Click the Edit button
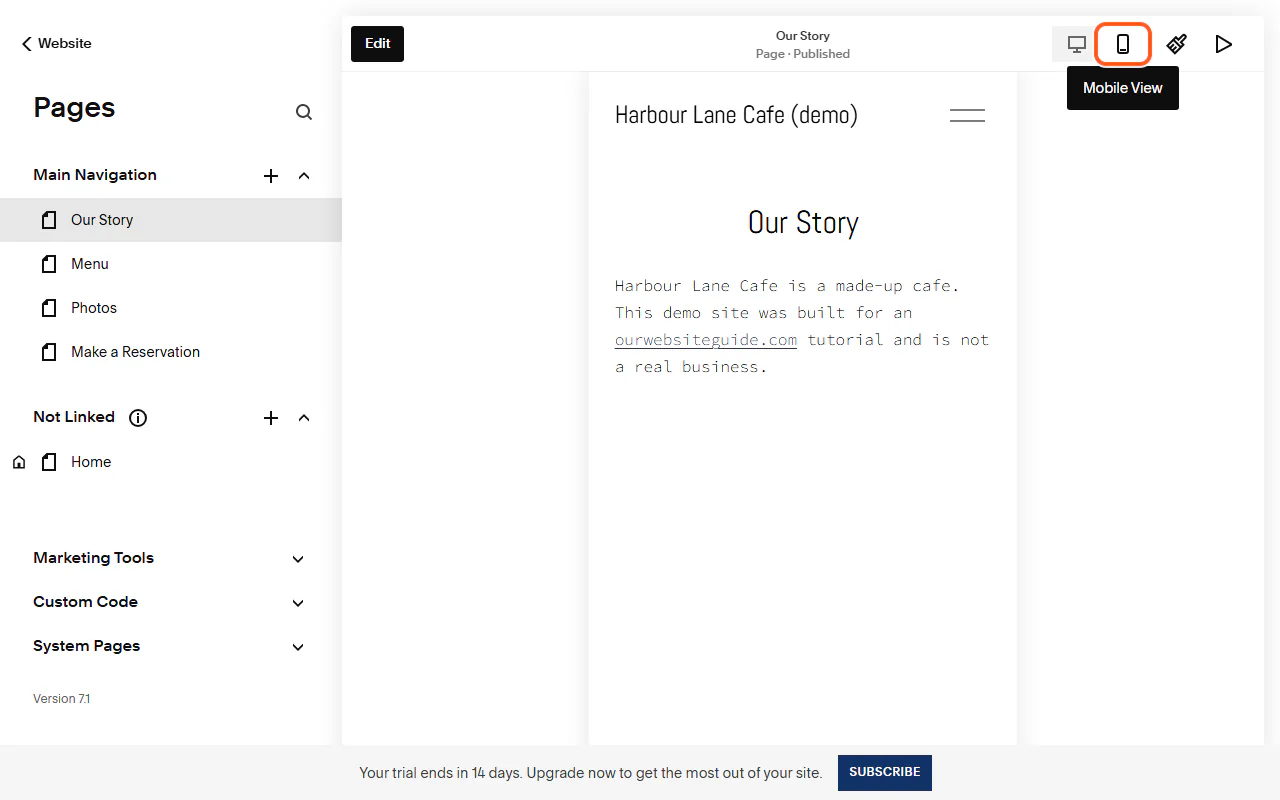 coord(377,44)
